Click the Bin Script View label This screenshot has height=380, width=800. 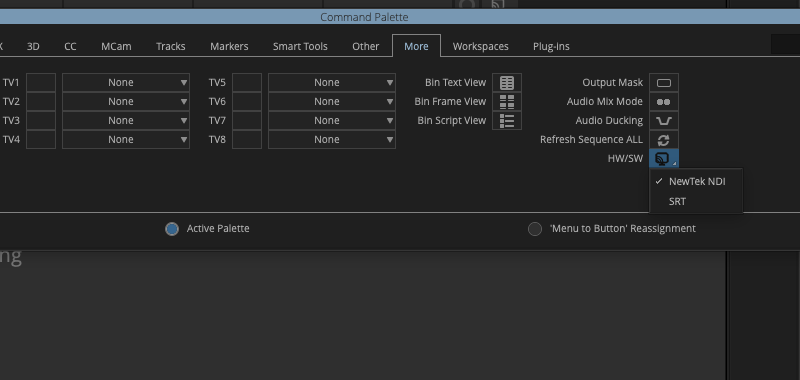tap(452, 121)
